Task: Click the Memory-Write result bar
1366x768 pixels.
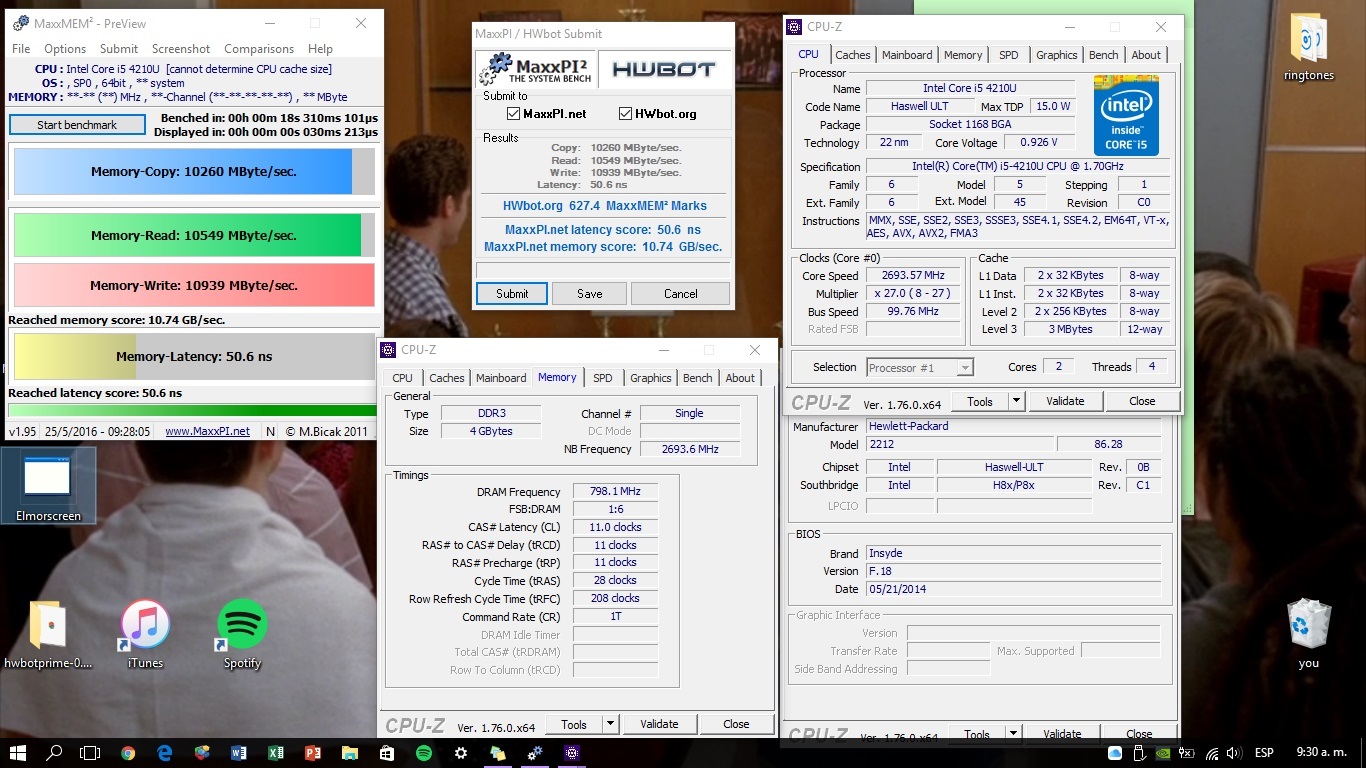Action: [x=194, y=285]
